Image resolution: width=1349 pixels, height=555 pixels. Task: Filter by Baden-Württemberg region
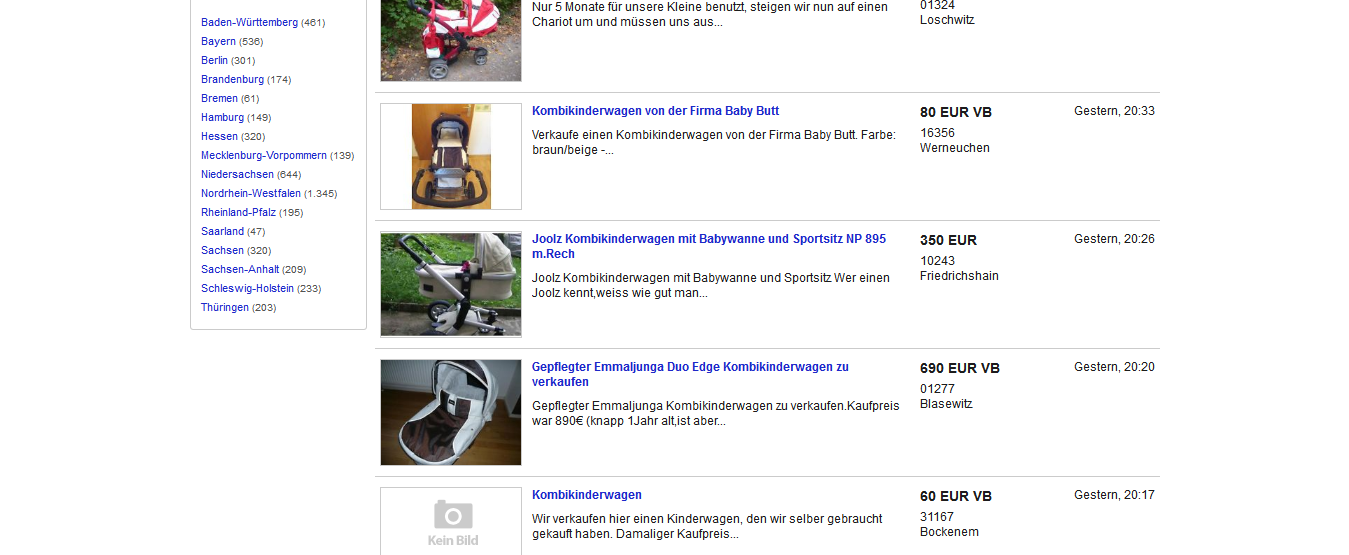[249, 22]
